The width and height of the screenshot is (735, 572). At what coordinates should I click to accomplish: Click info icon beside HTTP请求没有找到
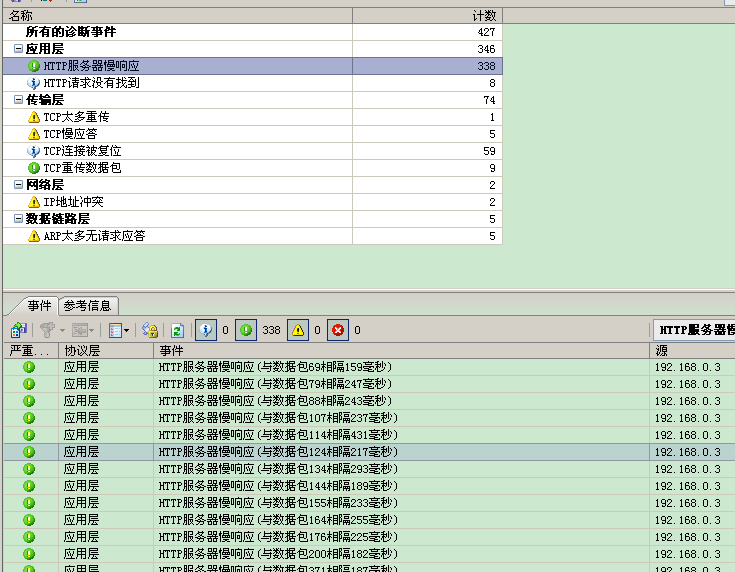[x=34, y=83]
